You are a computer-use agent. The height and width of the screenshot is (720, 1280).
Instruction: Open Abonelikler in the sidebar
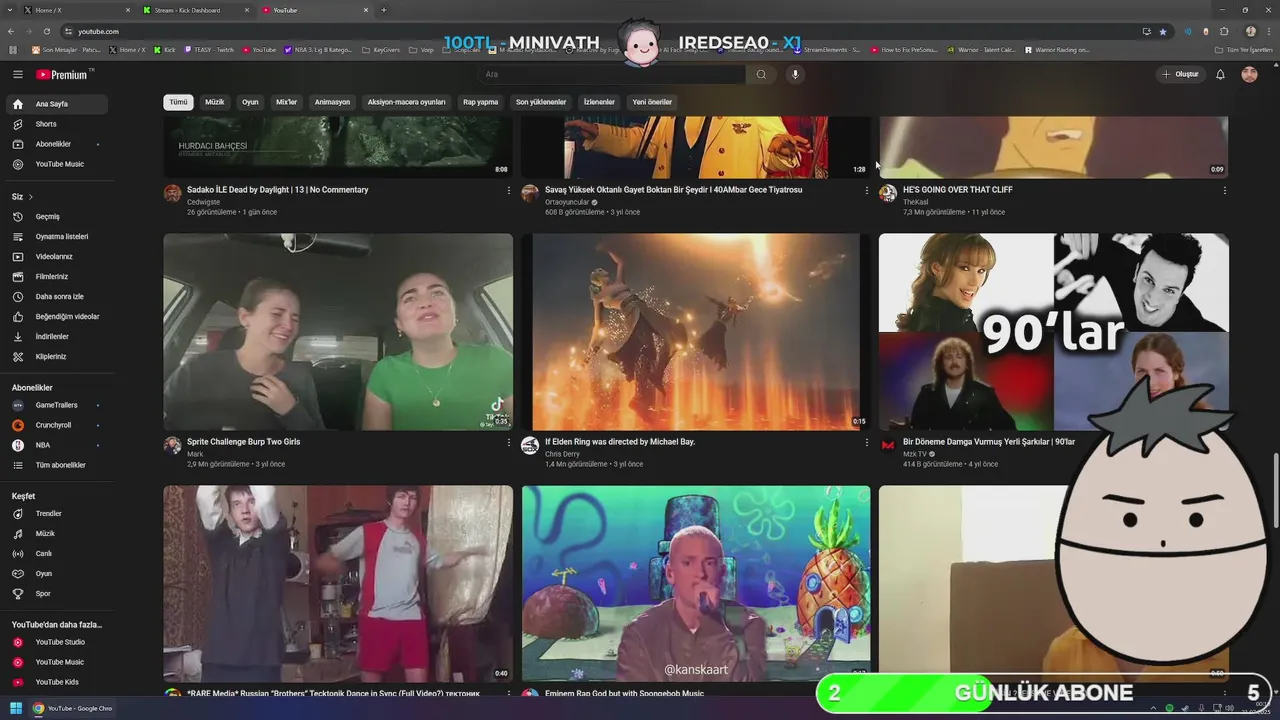click(57, 144)
